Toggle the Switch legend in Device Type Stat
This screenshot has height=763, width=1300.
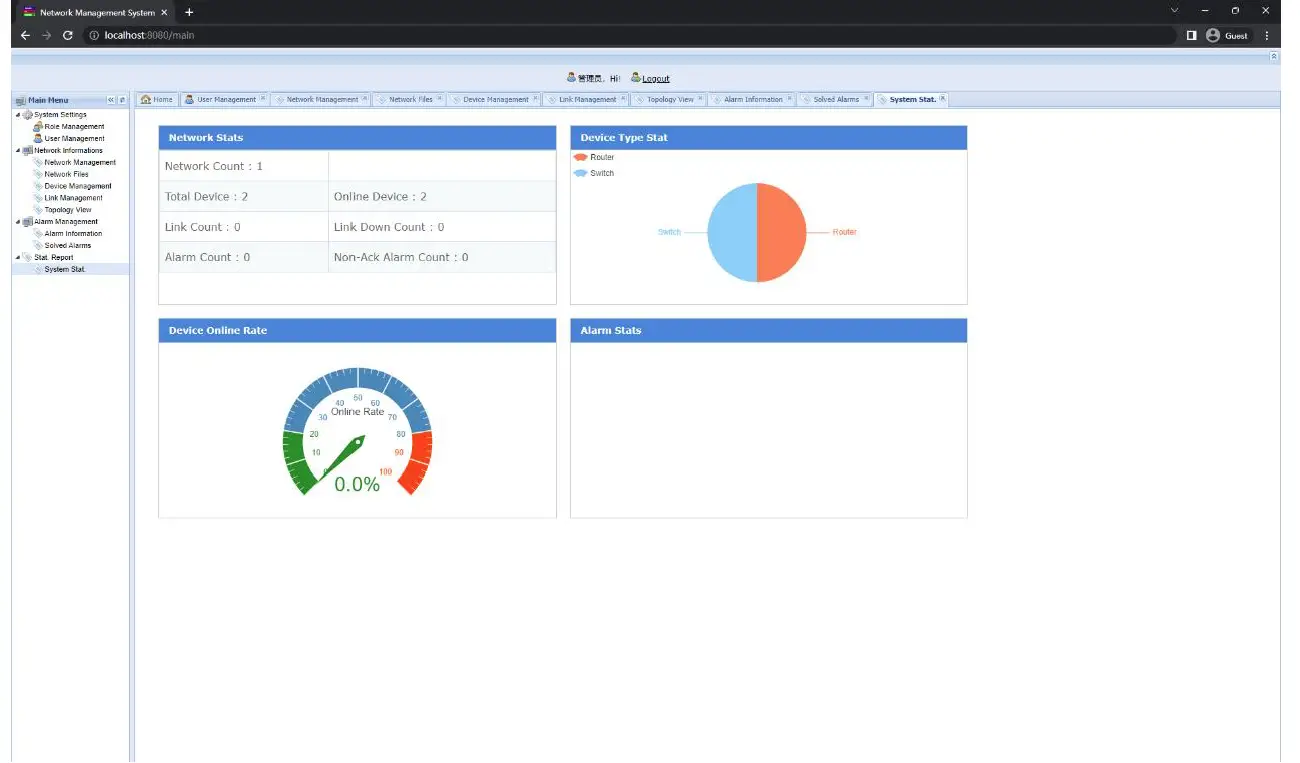tap(597, 172)
